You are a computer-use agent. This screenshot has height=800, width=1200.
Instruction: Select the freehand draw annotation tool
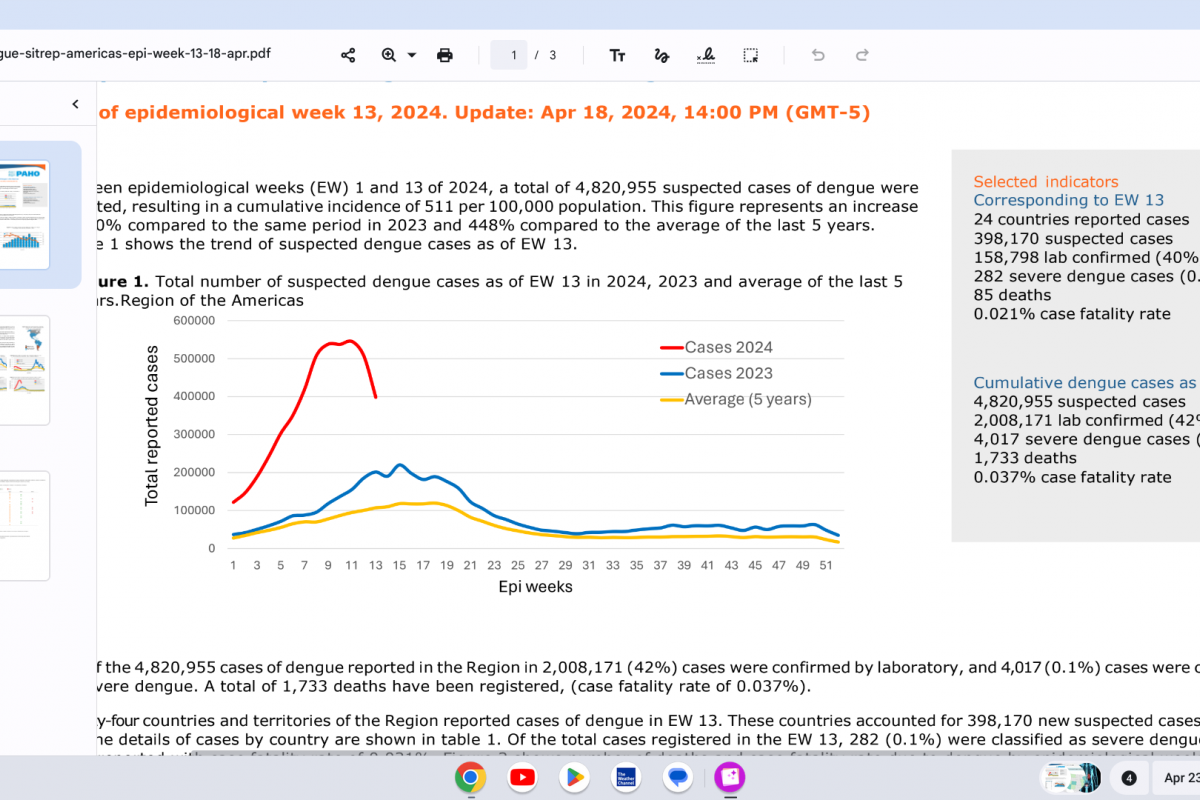point(661,55)
